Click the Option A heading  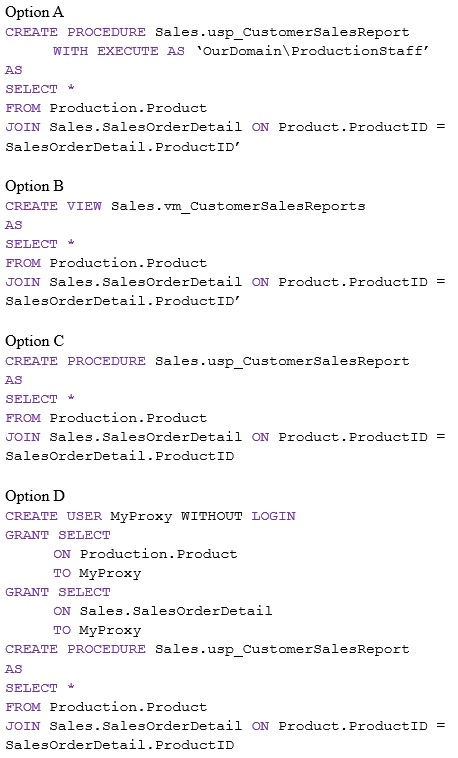pos(34,12)
